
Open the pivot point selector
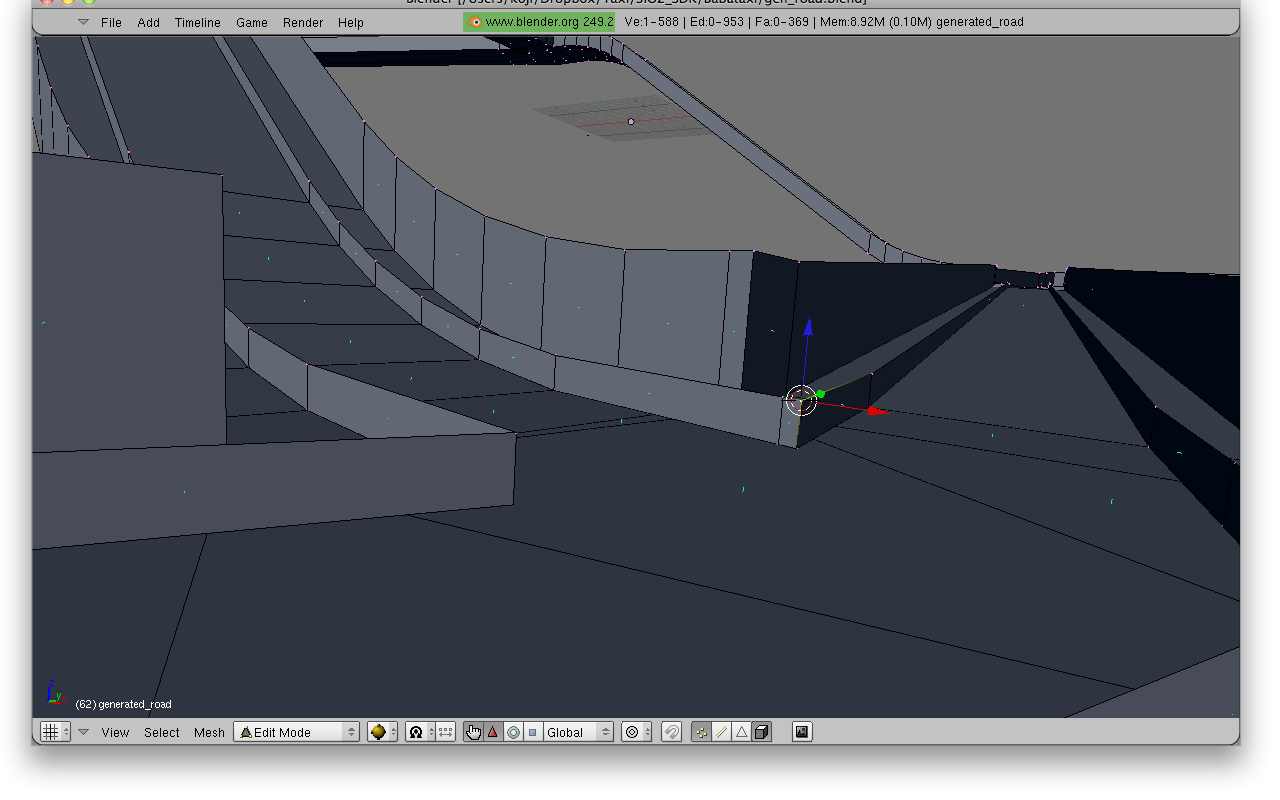420,732
